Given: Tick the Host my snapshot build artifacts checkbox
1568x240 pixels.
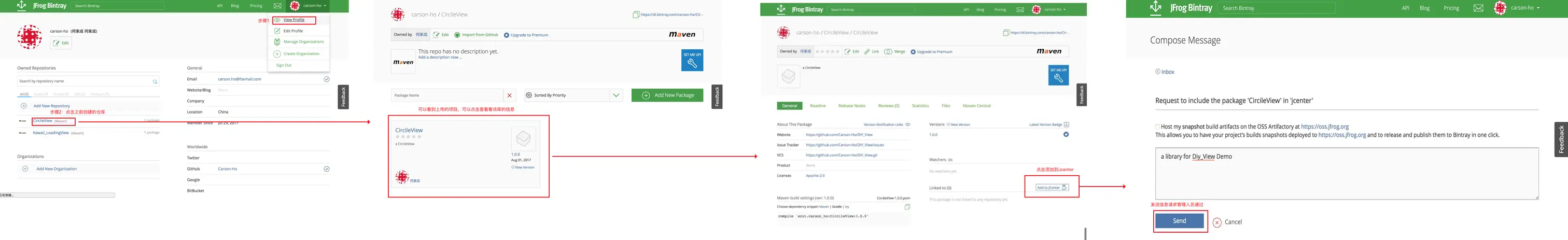Looking at the screenshot, I should point(1157,126).
